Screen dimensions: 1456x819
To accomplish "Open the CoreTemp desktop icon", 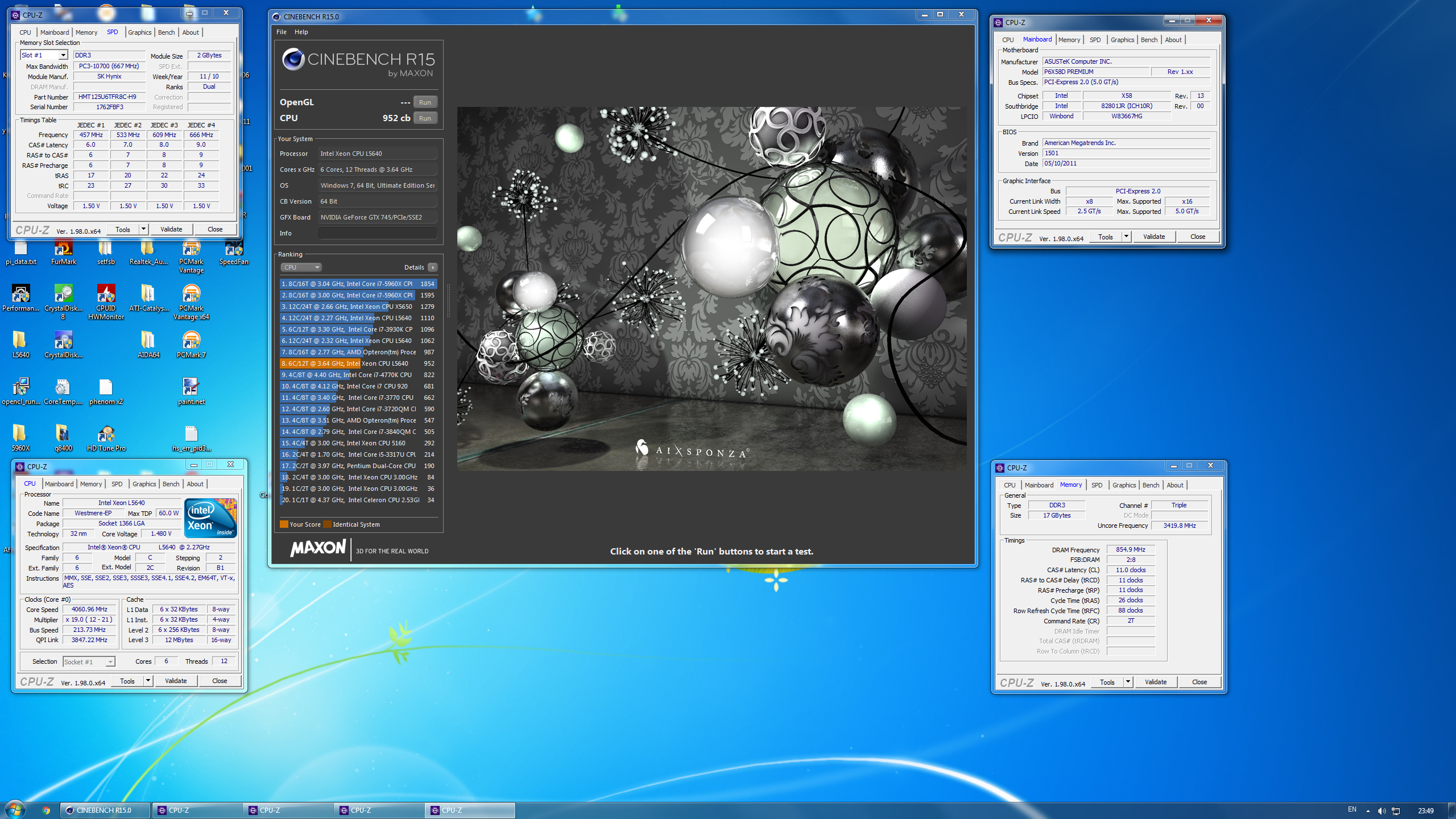I will pyautogui.click(x=63, y=391).
